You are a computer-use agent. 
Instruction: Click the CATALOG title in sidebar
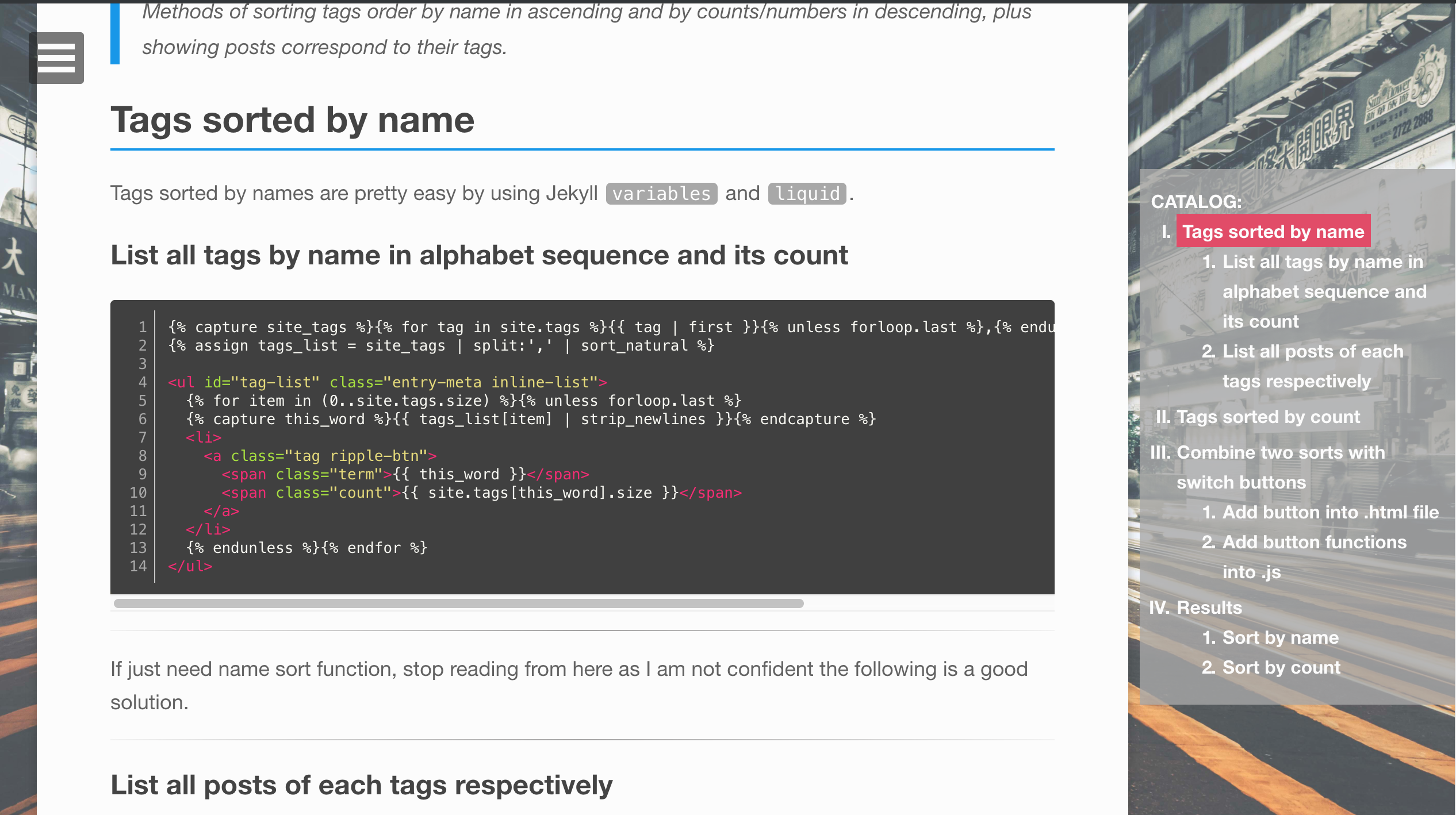pyautogui.click(x=1196, y=202)
